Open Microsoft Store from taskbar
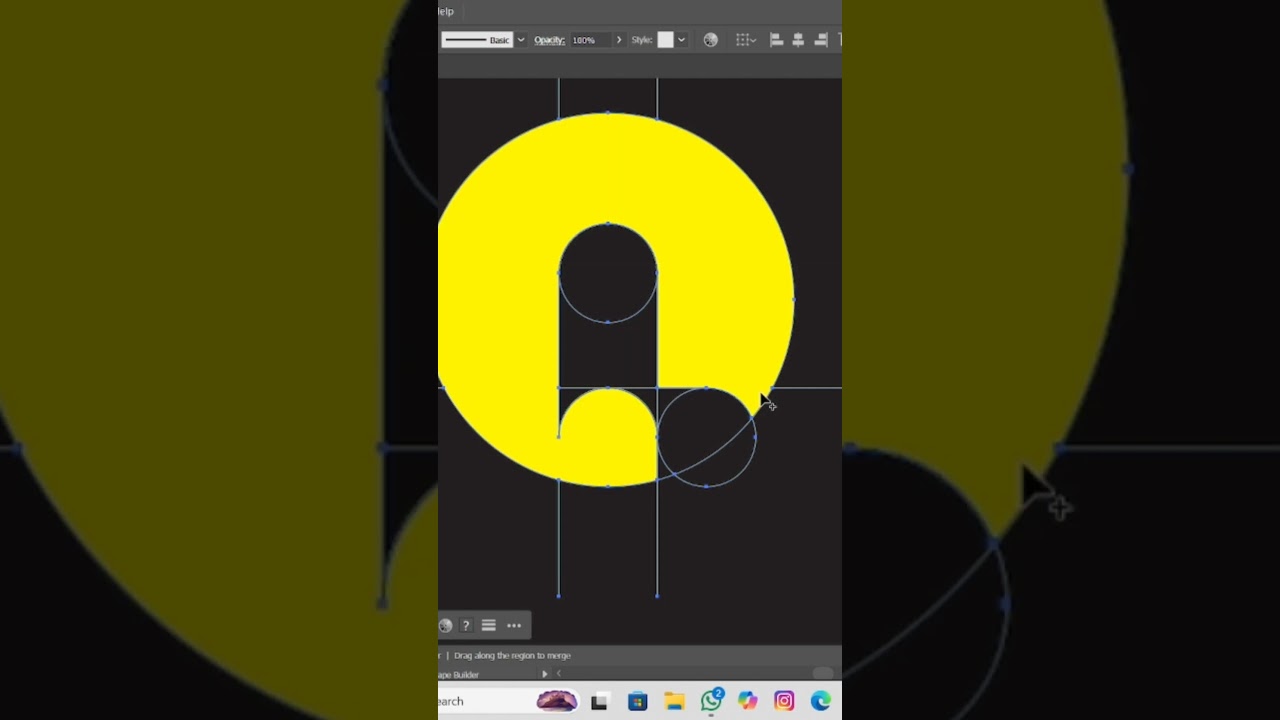Viewport: 1280px width, 720px height. point(637,702)
